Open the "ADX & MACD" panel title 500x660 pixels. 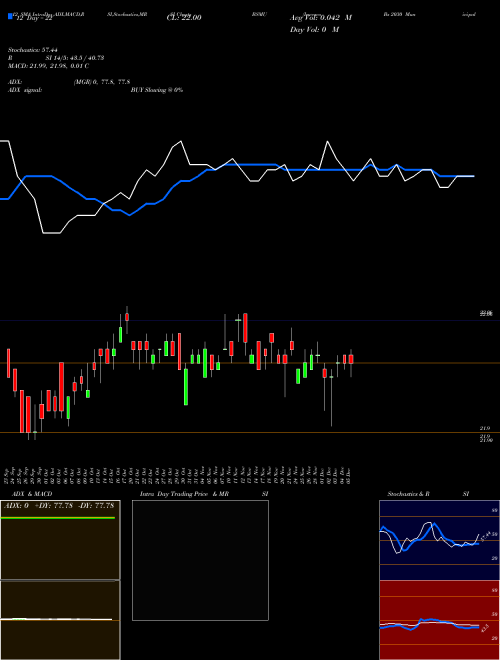(x=32, y=494)
